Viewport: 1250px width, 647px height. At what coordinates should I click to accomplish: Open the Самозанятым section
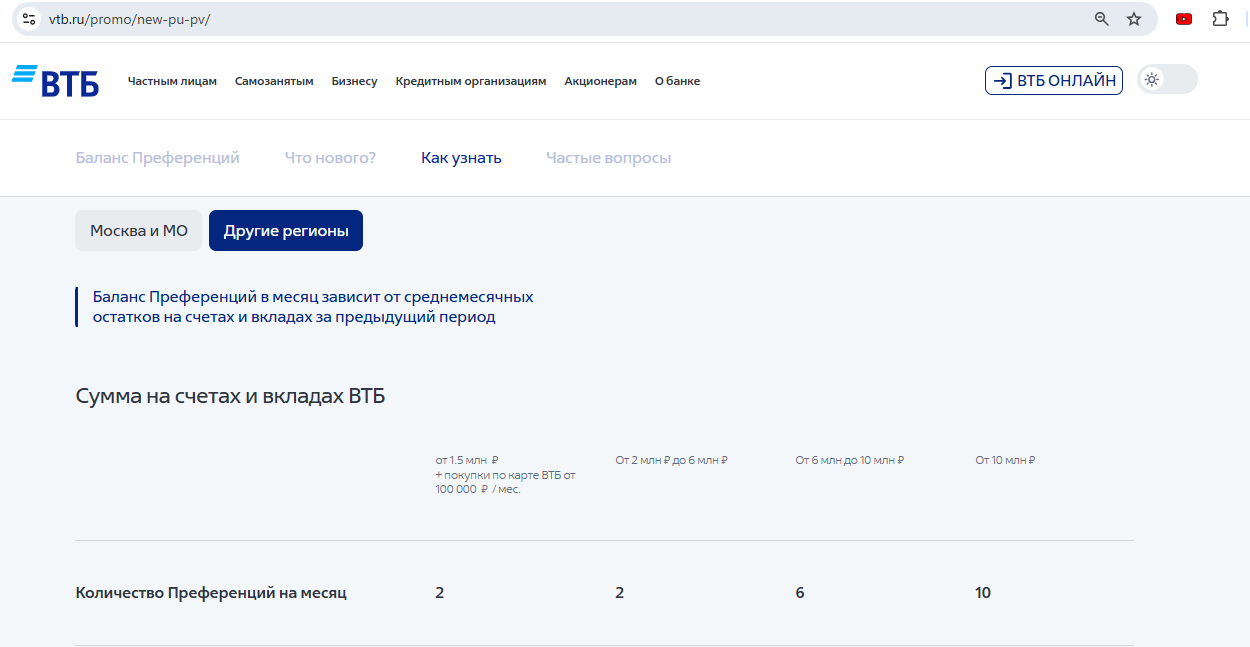pos(274,82)
